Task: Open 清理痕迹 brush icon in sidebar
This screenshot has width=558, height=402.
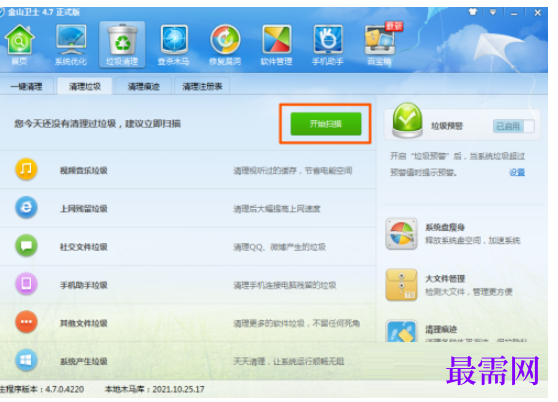Action: [401, 331]
